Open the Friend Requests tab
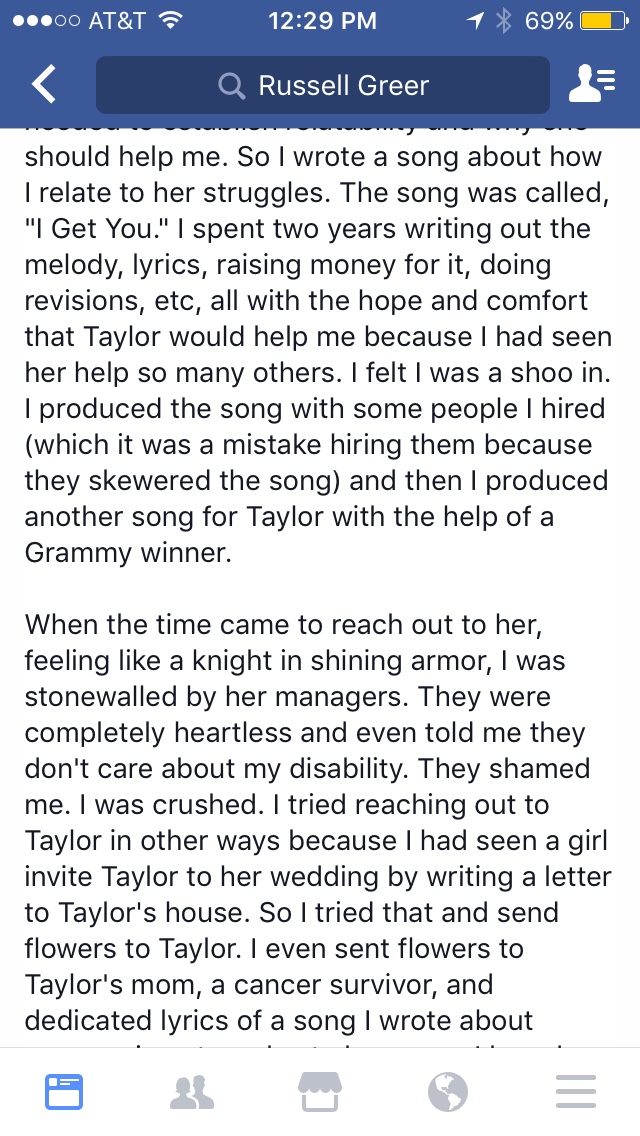 (x=192, y=1092)
